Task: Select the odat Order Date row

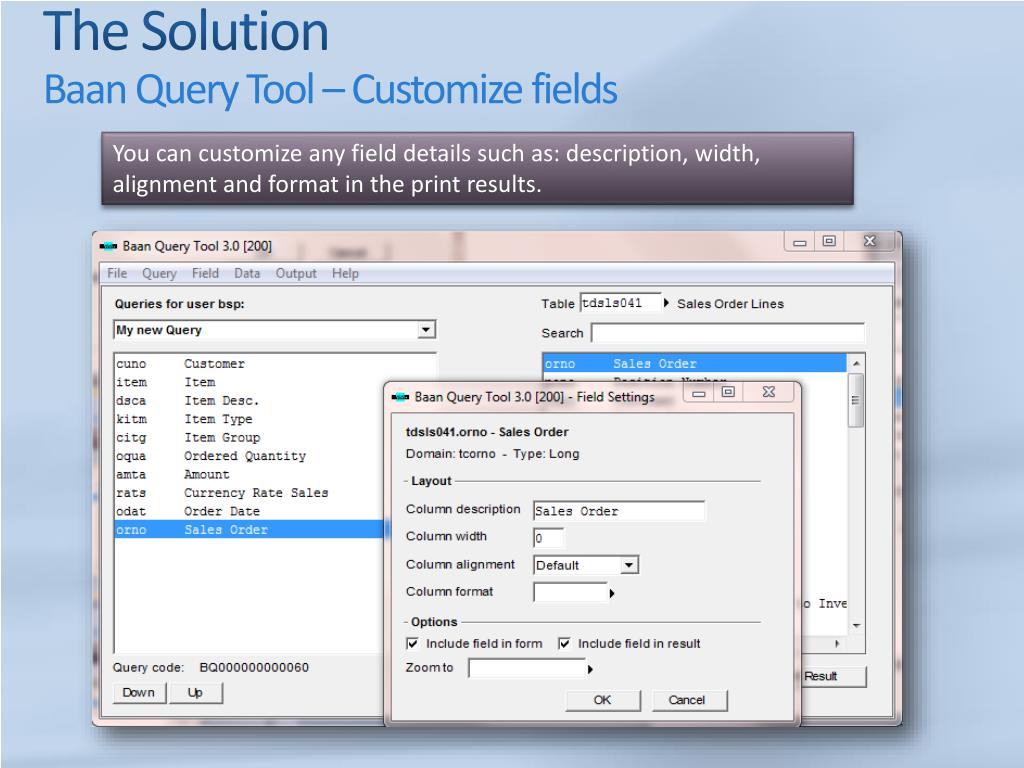Action: (248, 511)
